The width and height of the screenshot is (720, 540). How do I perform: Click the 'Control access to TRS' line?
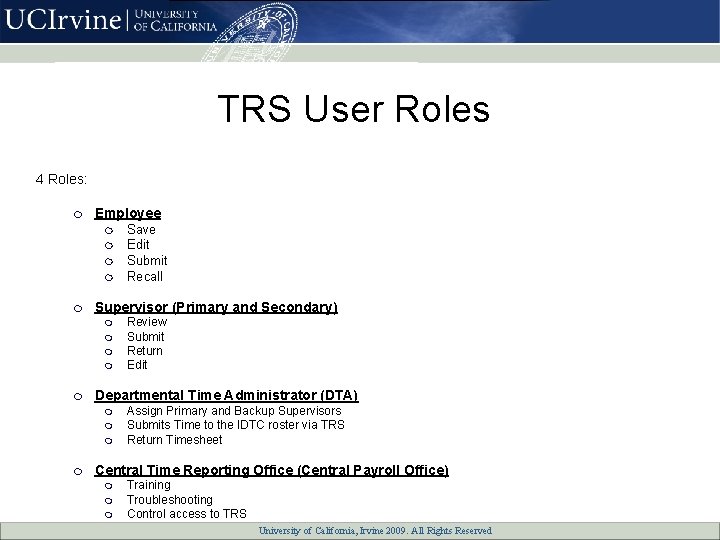pyautogui.click(x=187, y=513)
